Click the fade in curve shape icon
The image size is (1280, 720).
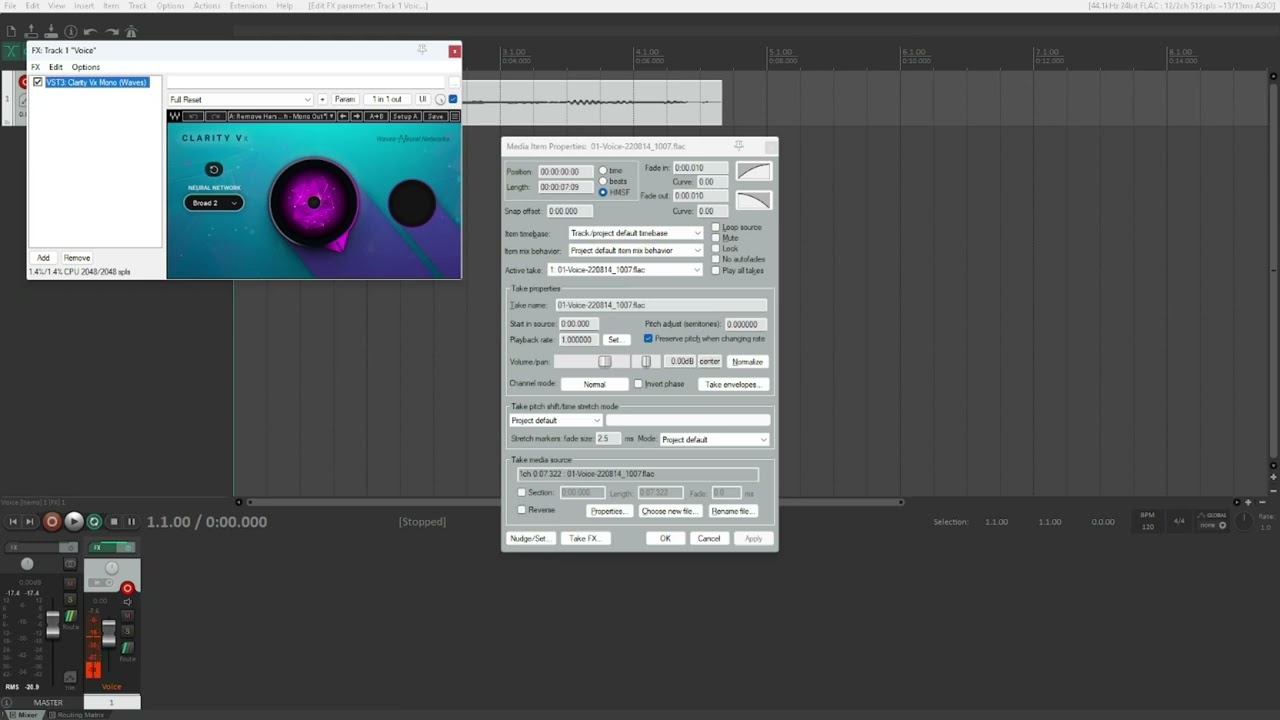pos(754,171)
